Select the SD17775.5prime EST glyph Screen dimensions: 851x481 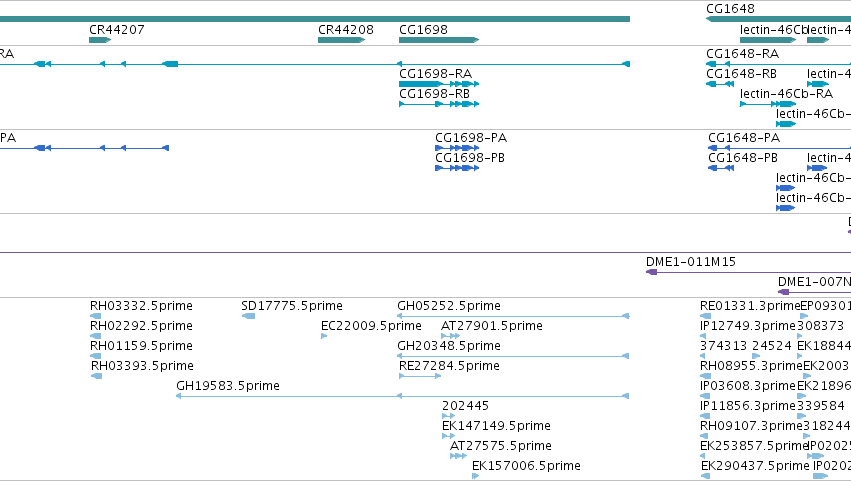click(x=249, y=316)
